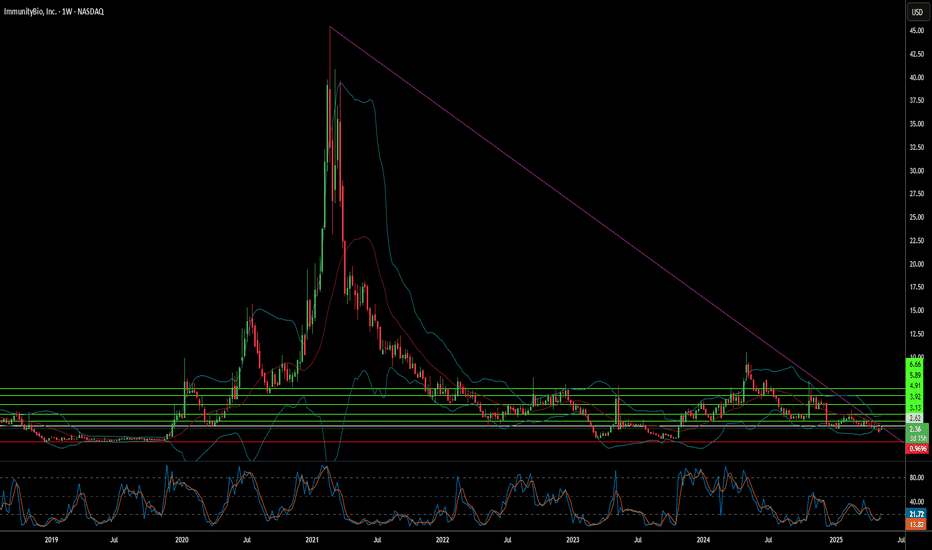Click the 20.00 price scale label
The height and width of the screenshot is (550, 932).
[918, 264]
